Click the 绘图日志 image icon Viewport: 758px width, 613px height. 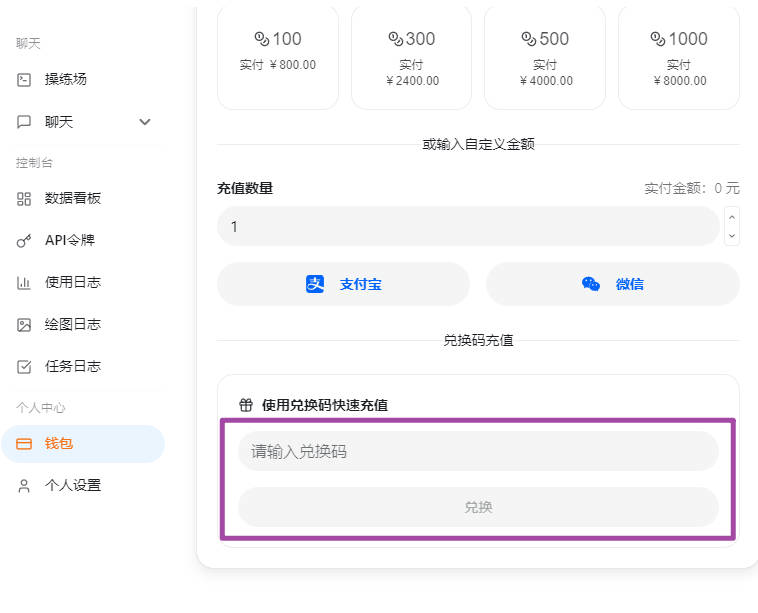24,325
